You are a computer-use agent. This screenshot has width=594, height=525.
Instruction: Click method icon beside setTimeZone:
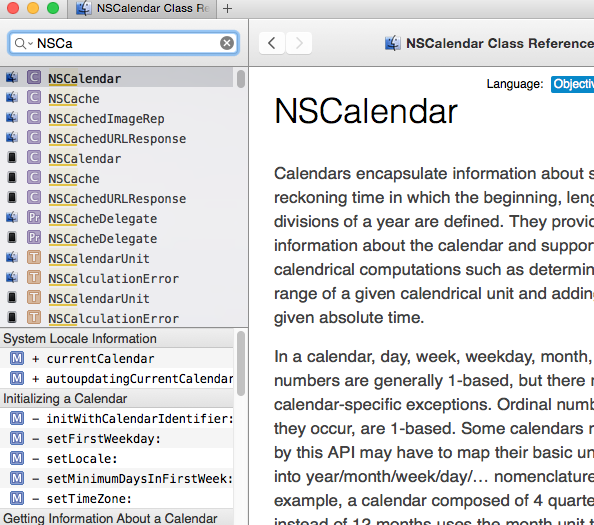point(17,498)
